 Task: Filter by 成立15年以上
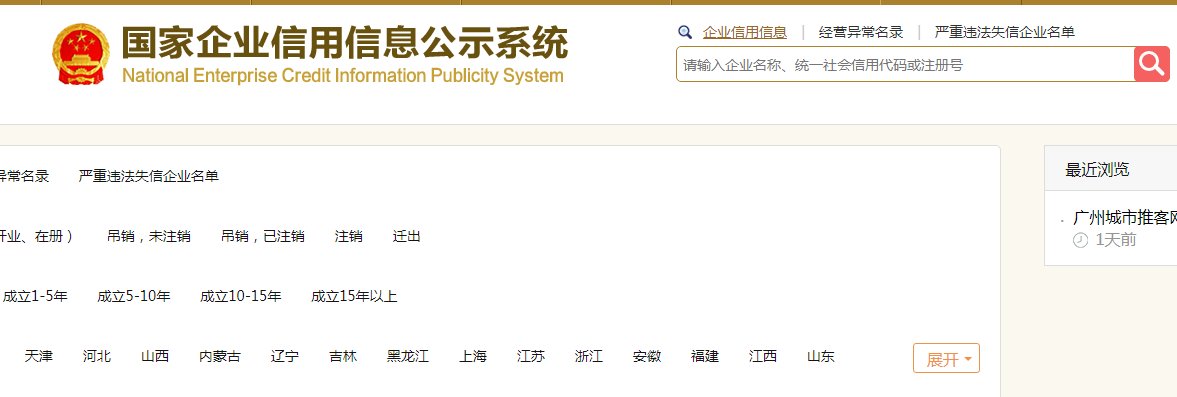click(354, 296)
